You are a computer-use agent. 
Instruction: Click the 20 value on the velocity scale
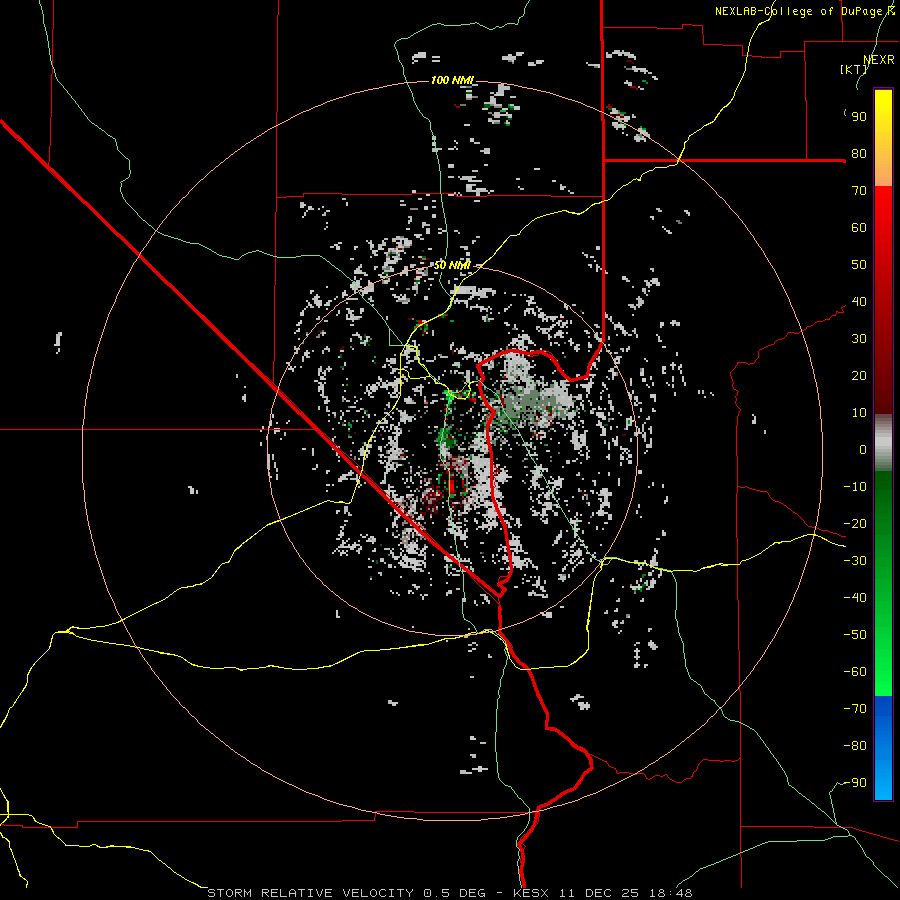coord(859,376)
